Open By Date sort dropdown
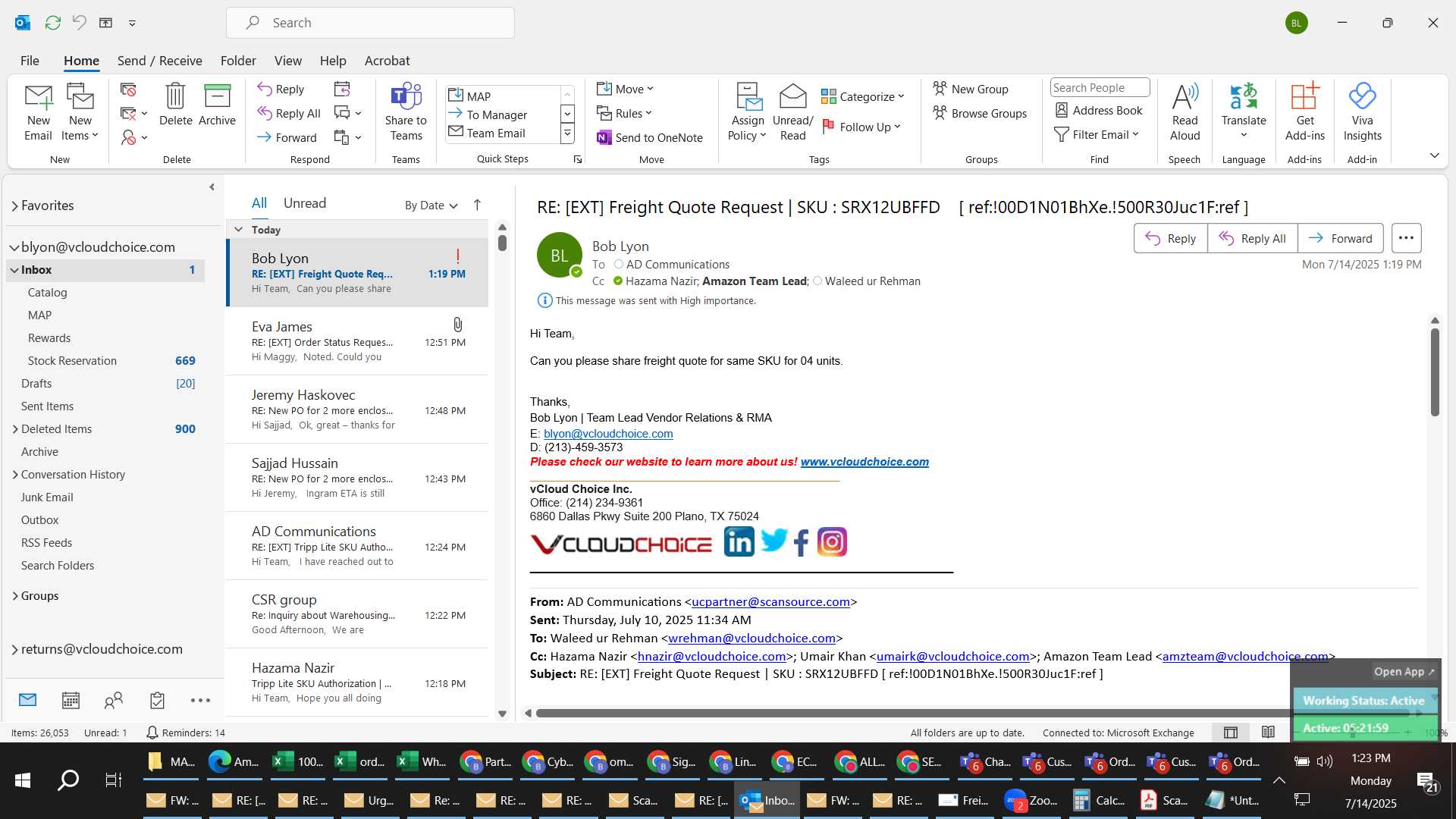The height and width of the screenshot is (819, 1456). click(431, 206)
